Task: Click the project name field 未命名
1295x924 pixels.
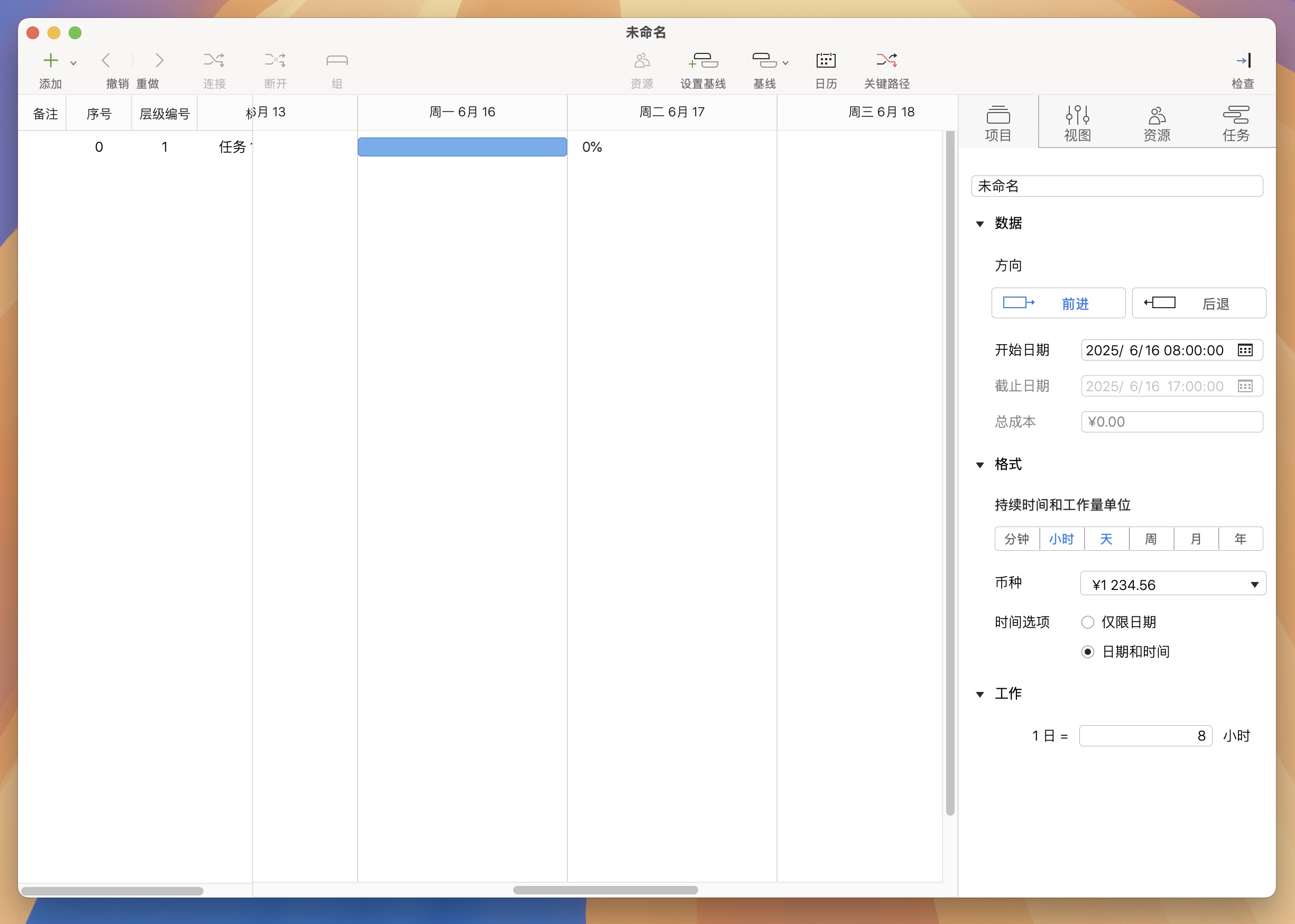Action: [1116, 186]
